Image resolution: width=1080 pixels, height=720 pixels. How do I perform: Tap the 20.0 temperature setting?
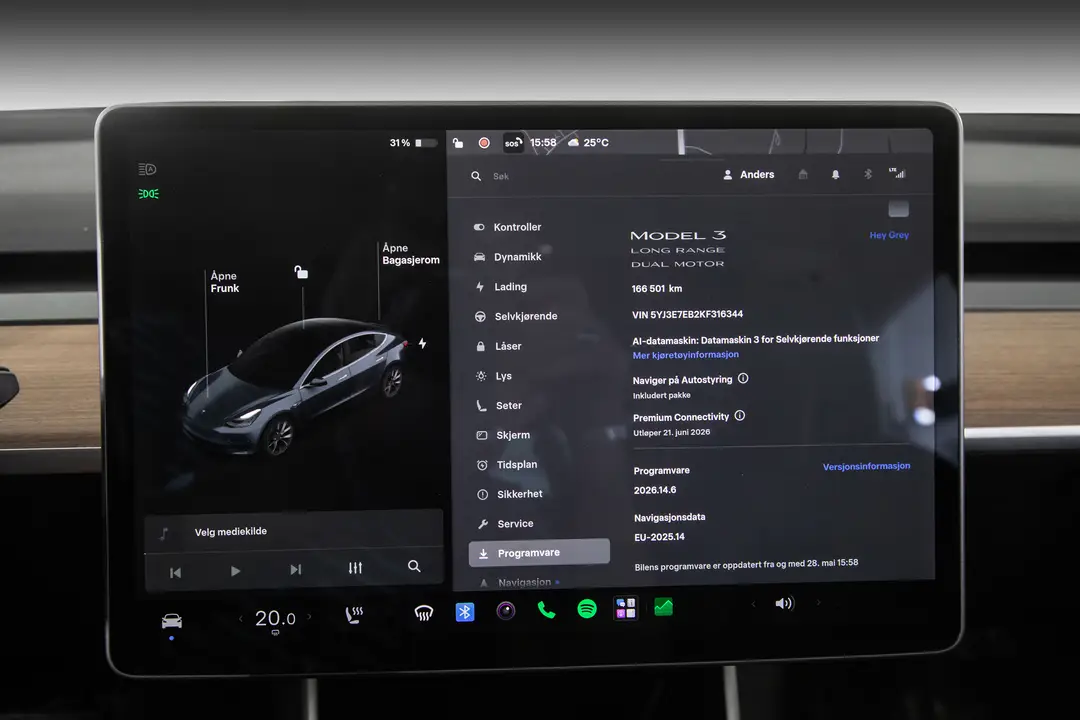tap(276, 619)
